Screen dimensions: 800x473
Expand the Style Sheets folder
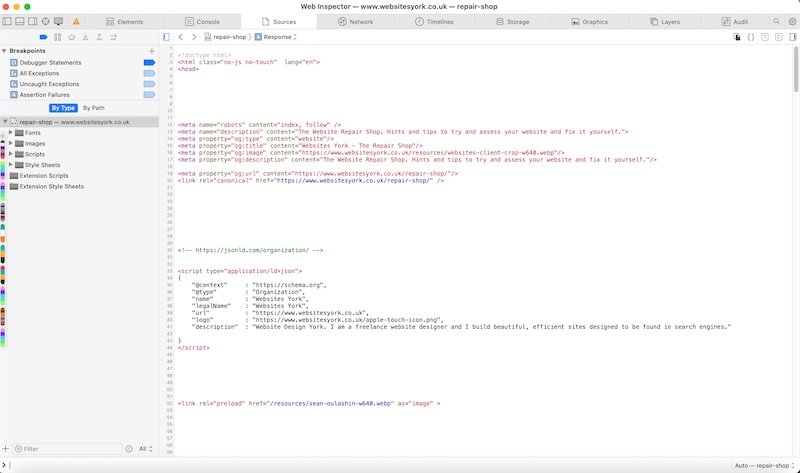pos(10,164)
